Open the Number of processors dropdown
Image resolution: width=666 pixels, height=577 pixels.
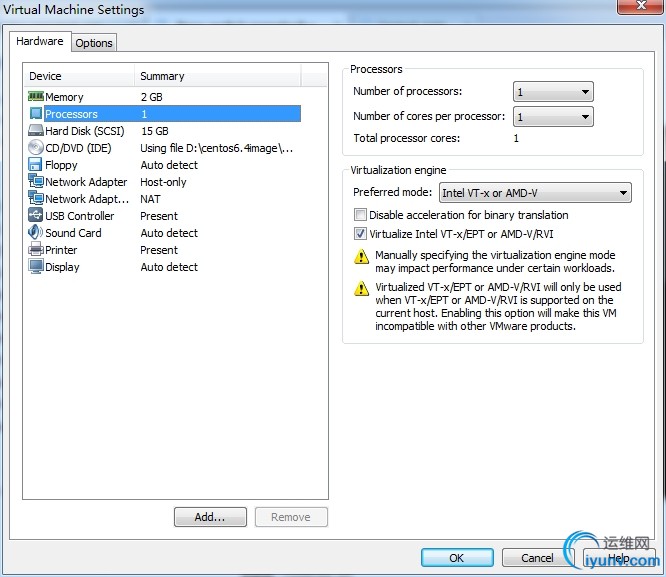553,92
